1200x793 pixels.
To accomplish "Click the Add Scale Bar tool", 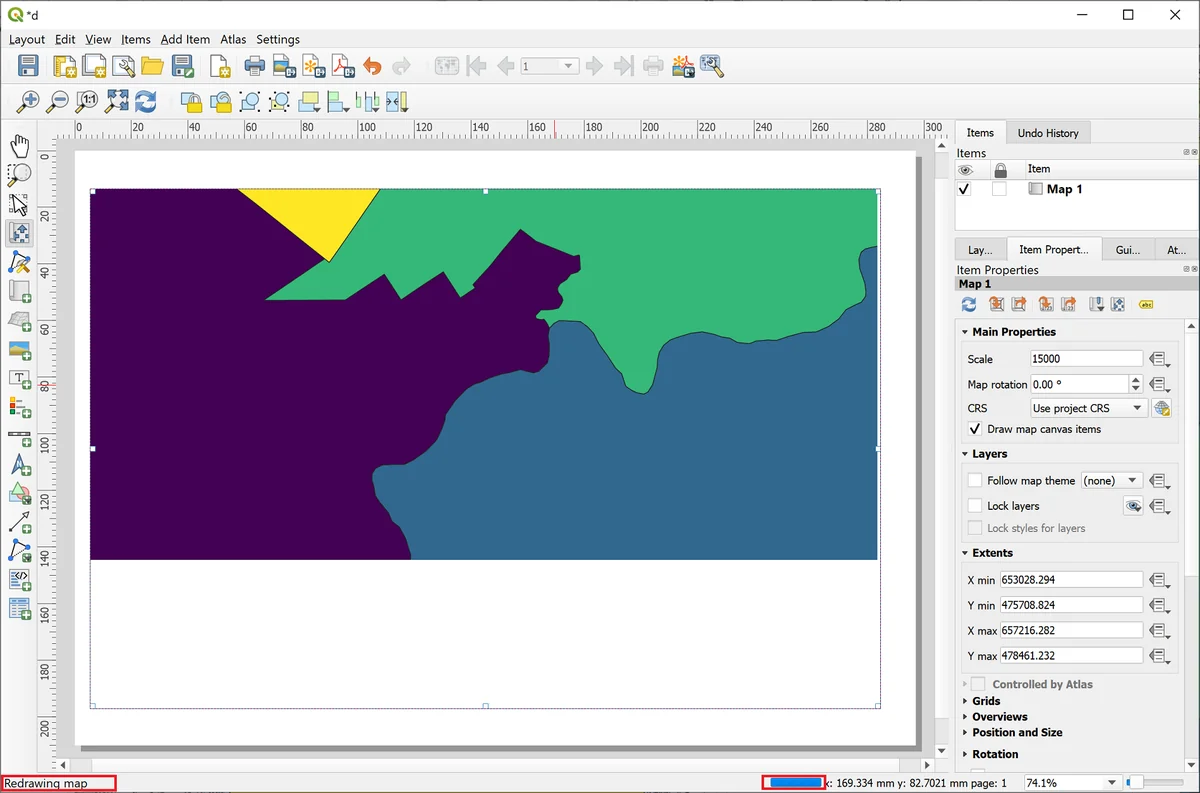I will (19, 437).
